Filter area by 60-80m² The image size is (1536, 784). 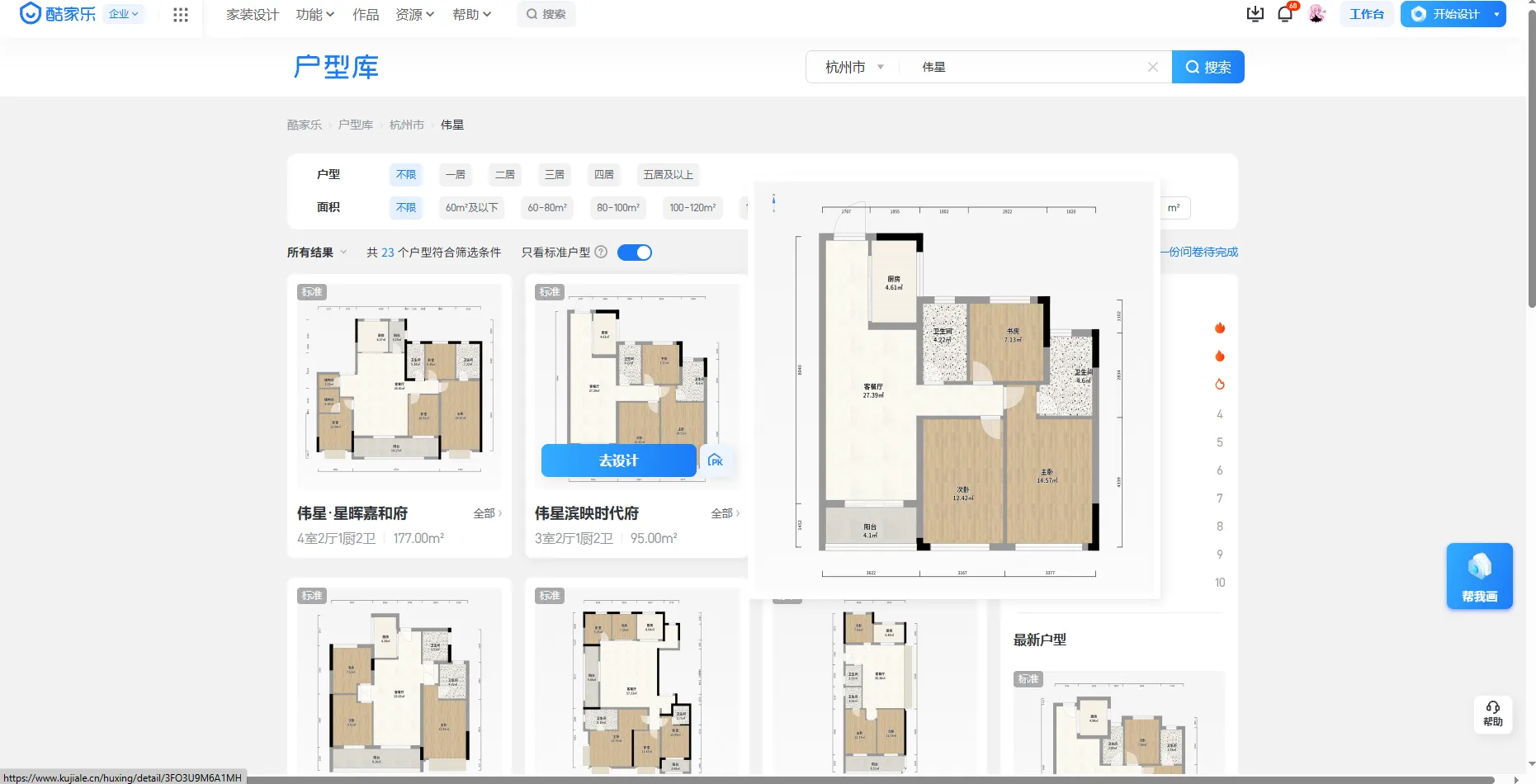point(547,207)
